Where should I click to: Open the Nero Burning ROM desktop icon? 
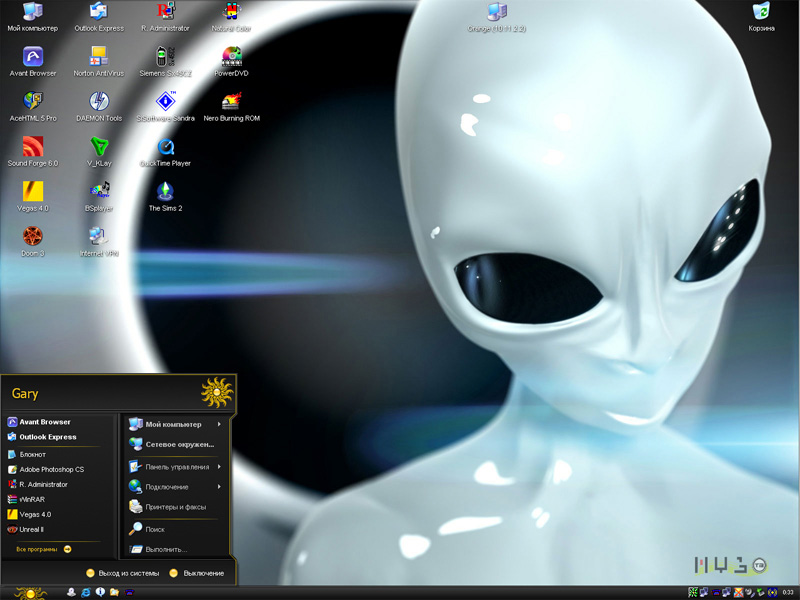pyautogui.click(x=232, y=102)
